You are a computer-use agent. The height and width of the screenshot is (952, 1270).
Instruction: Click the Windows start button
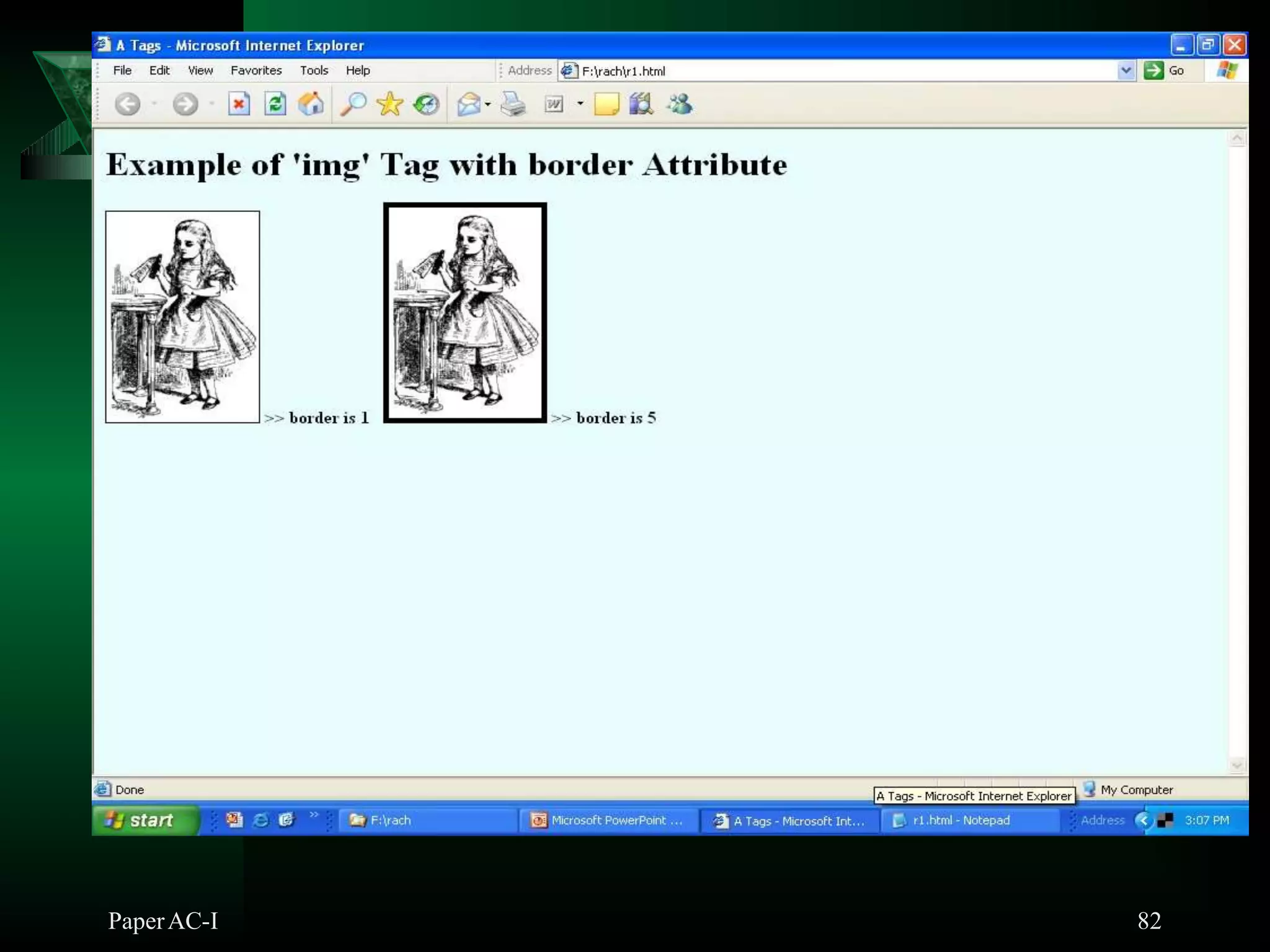pyautogui.click(x=145, y=820)
